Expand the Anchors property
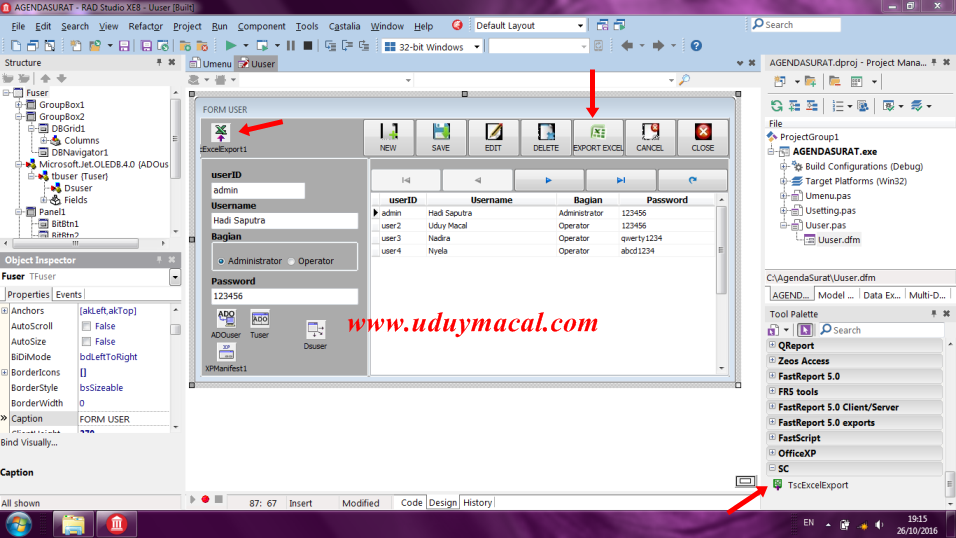 (5, 310)
